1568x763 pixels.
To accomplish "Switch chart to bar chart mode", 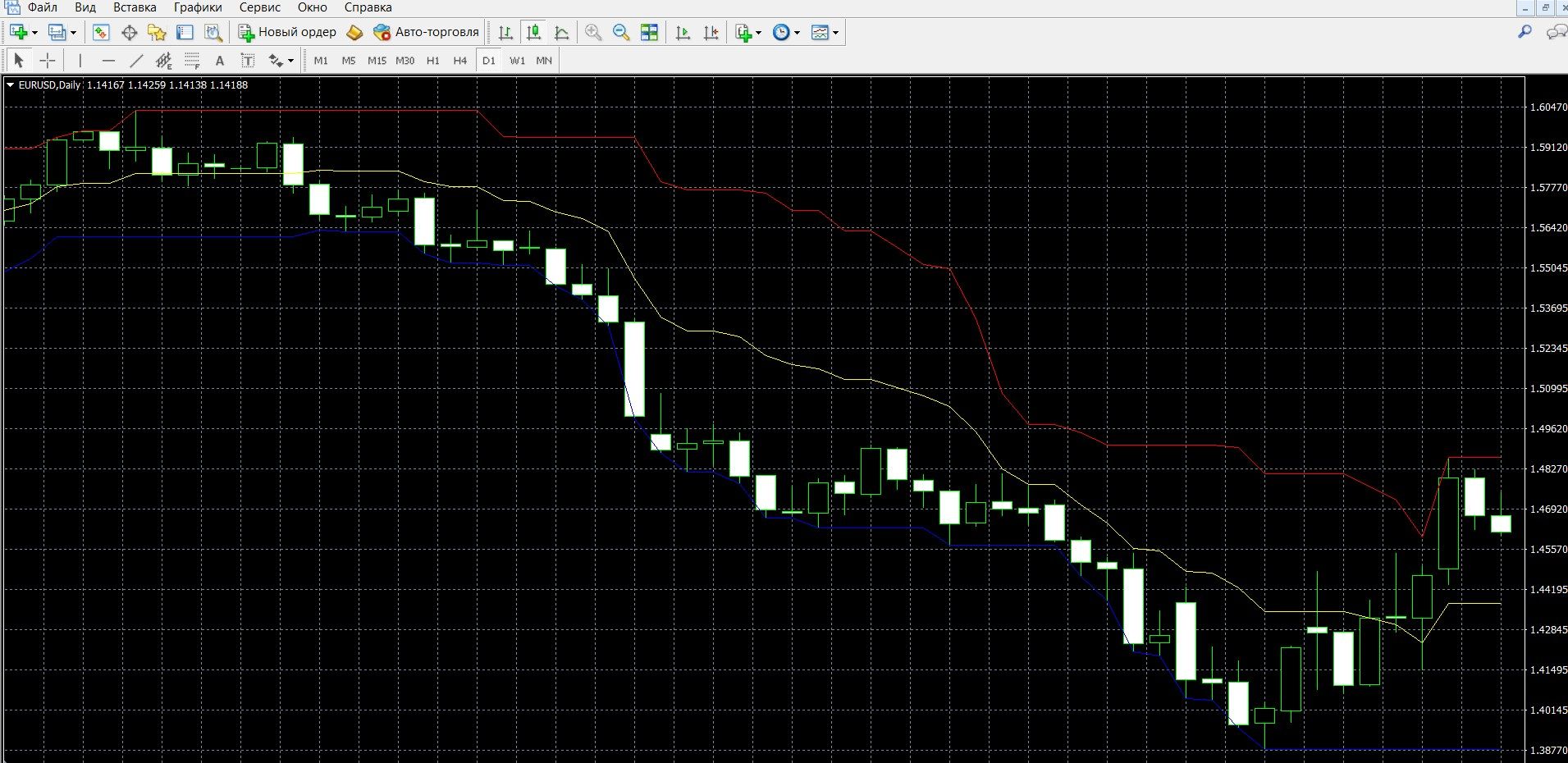I will [505, 32].
